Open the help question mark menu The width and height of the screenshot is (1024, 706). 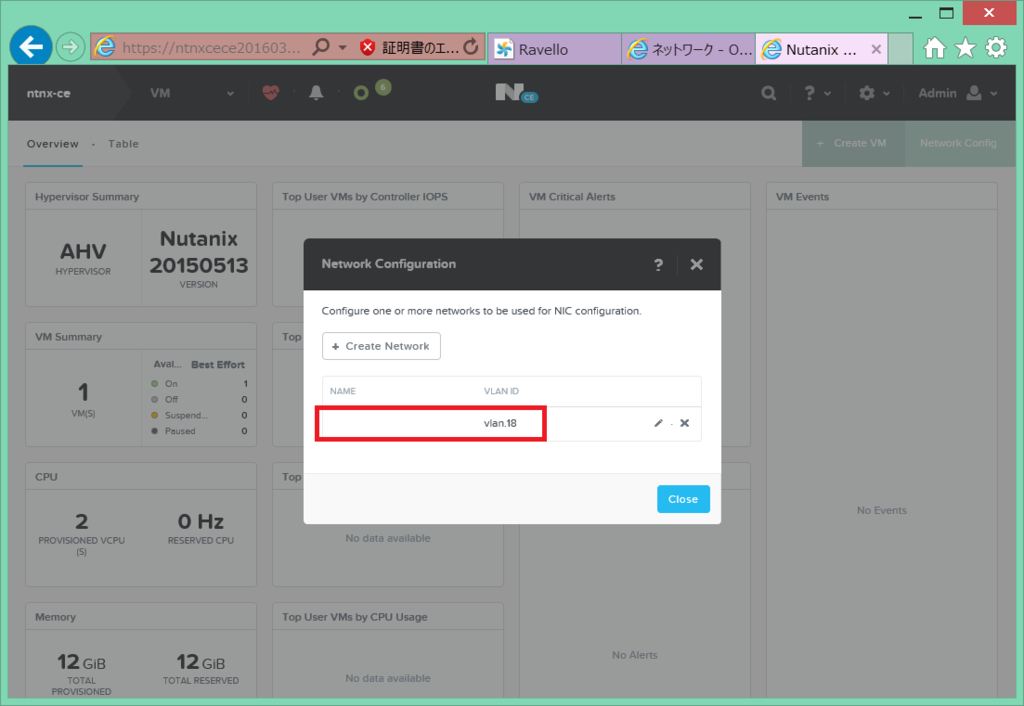click(x=816, y=93)
